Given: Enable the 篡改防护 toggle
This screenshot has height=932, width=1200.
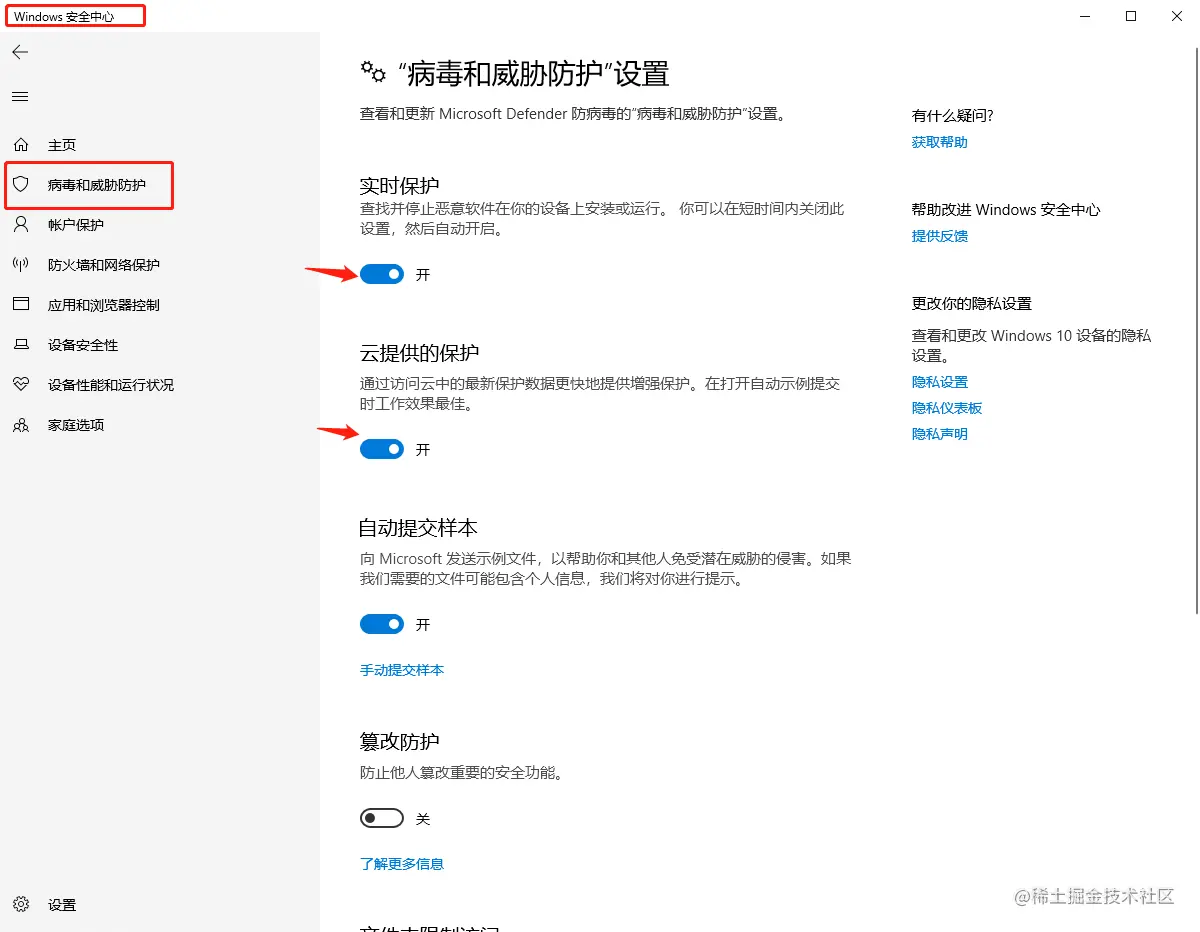Looking at the screenshot, I should pos(382,819).
